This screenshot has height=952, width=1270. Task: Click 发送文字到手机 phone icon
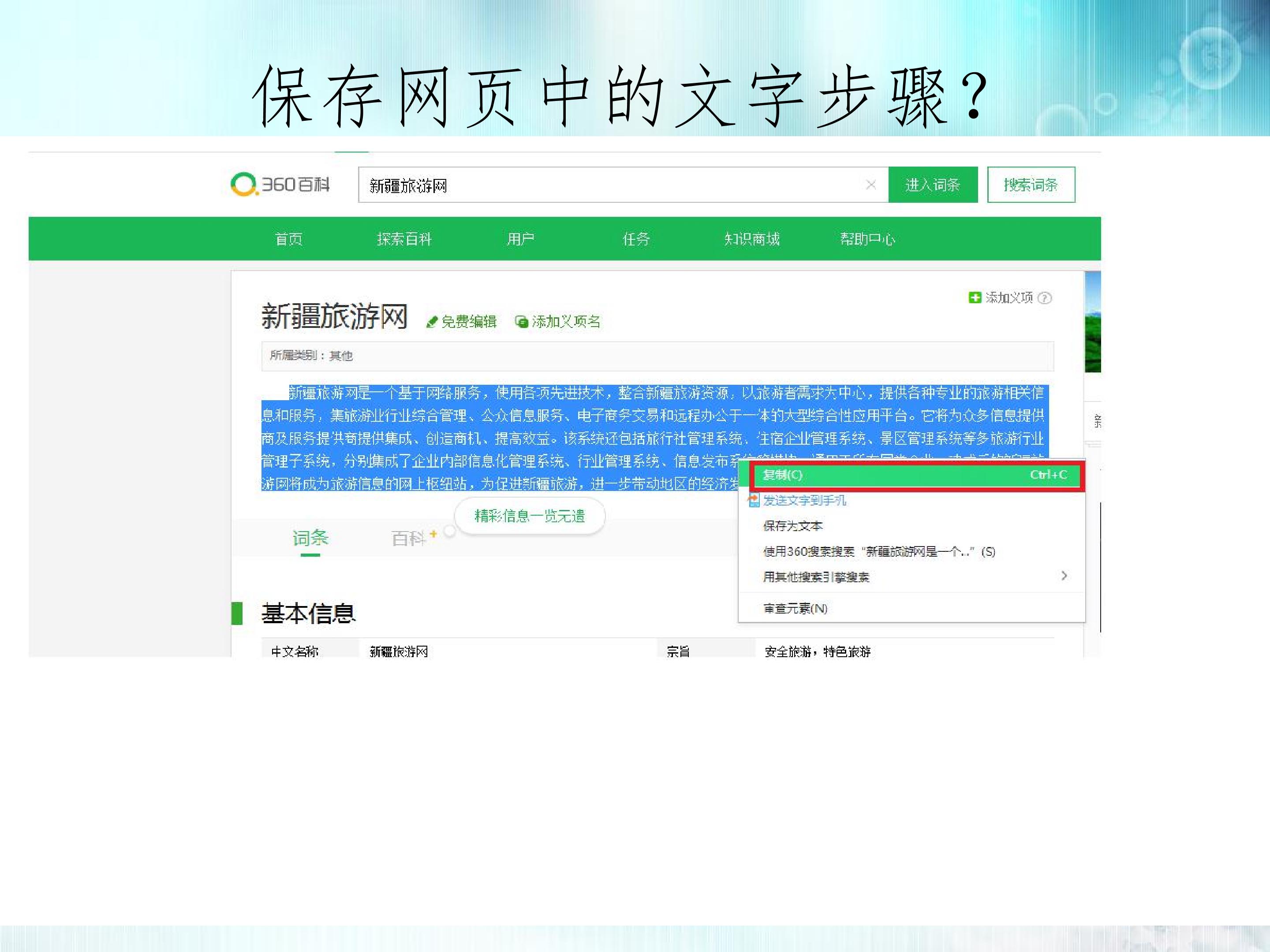point(753,500)
